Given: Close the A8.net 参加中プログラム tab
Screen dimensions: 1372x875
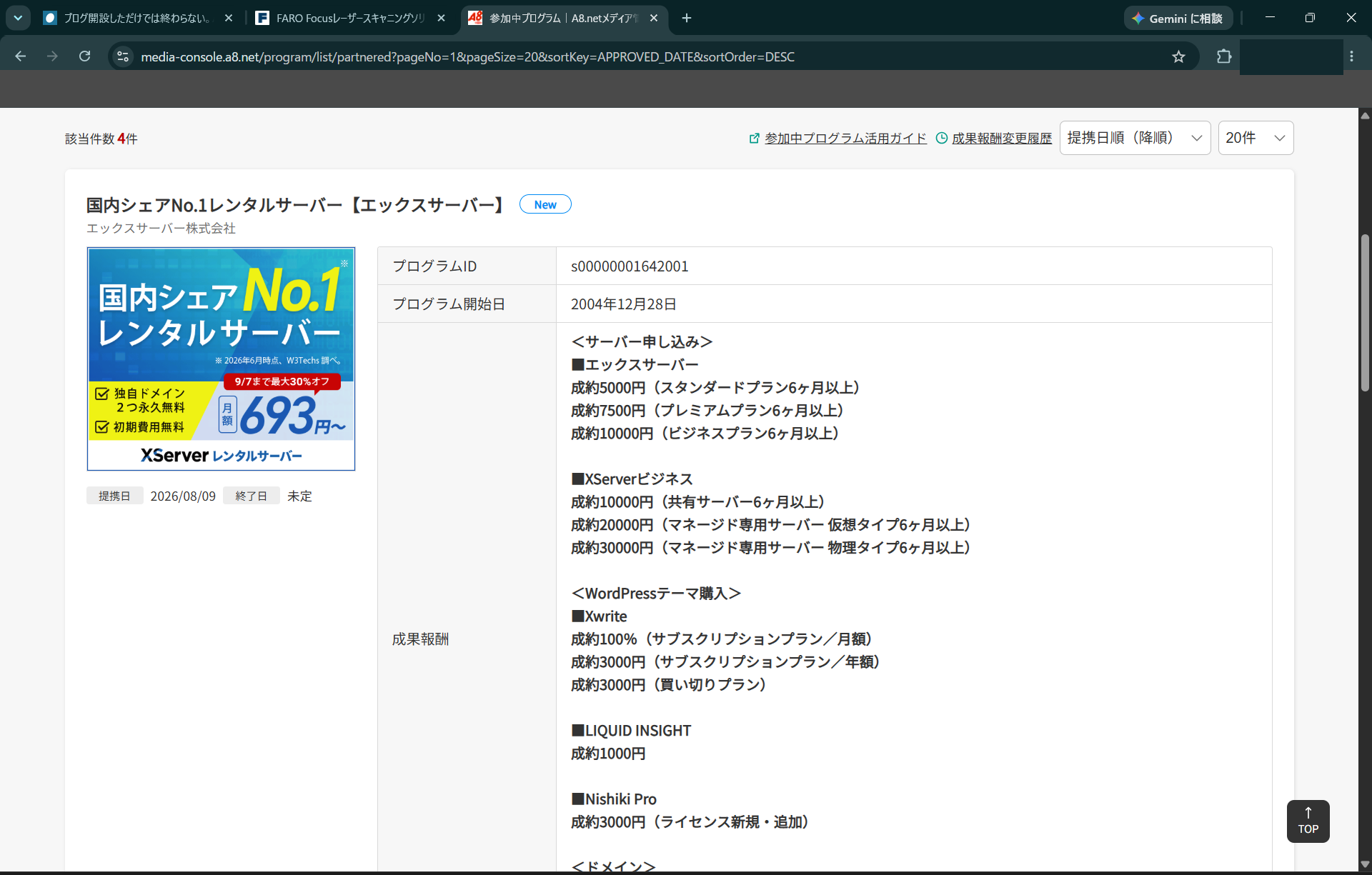Looking at the screenshot, I should [x=653, y=18].
